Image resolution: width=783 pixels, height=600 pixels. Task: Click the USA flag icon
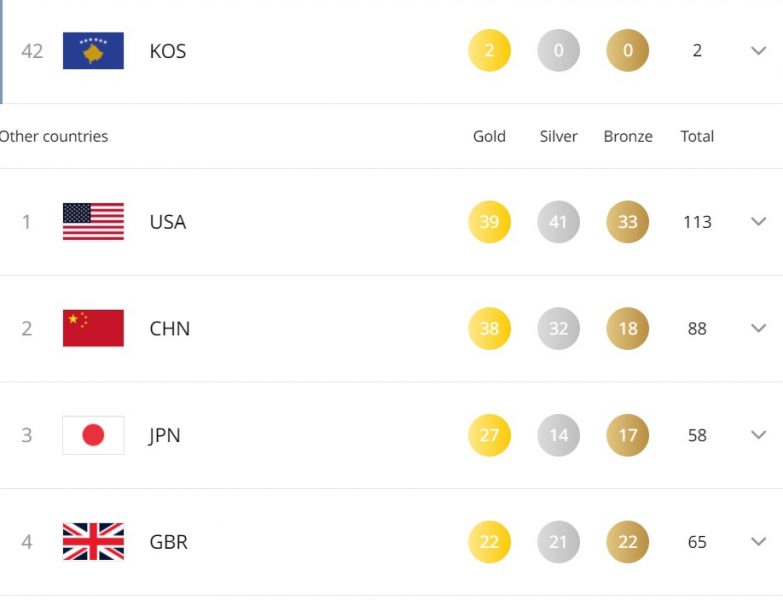click(93, 222)
